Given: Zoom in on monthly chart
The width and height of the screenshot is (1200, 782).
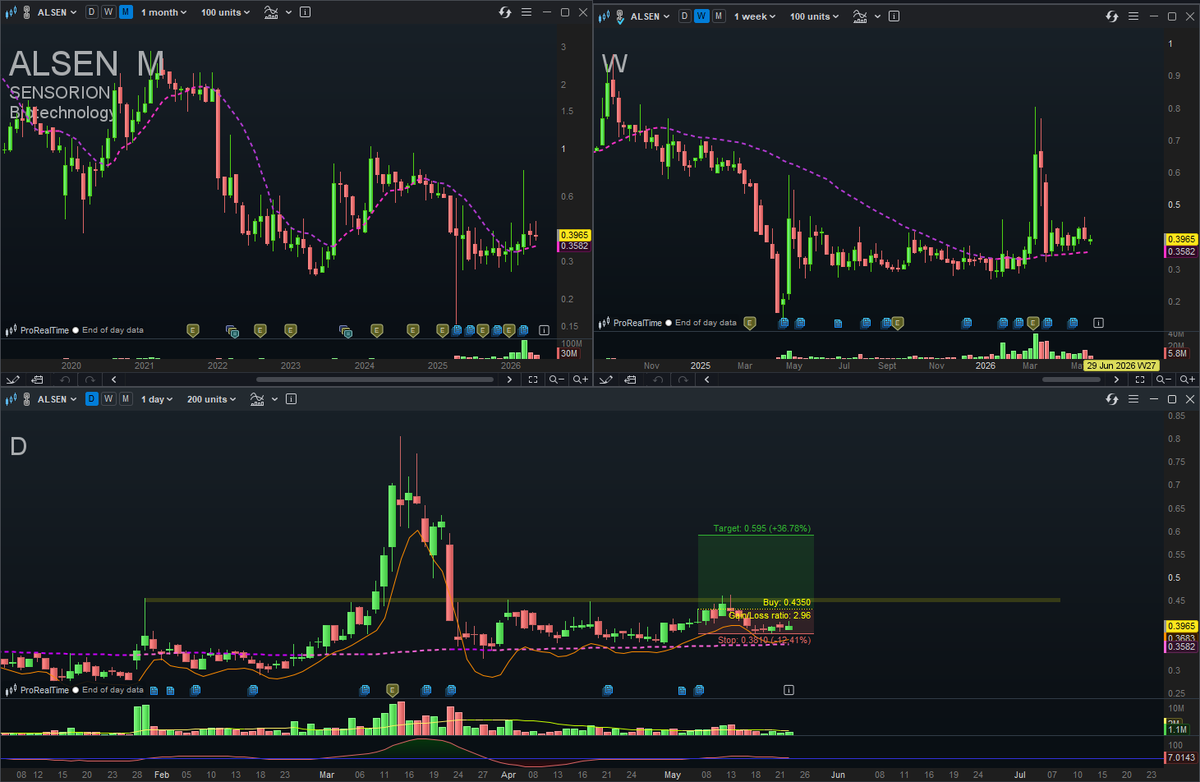Looking at the screenshot, I should pos(580,379).
